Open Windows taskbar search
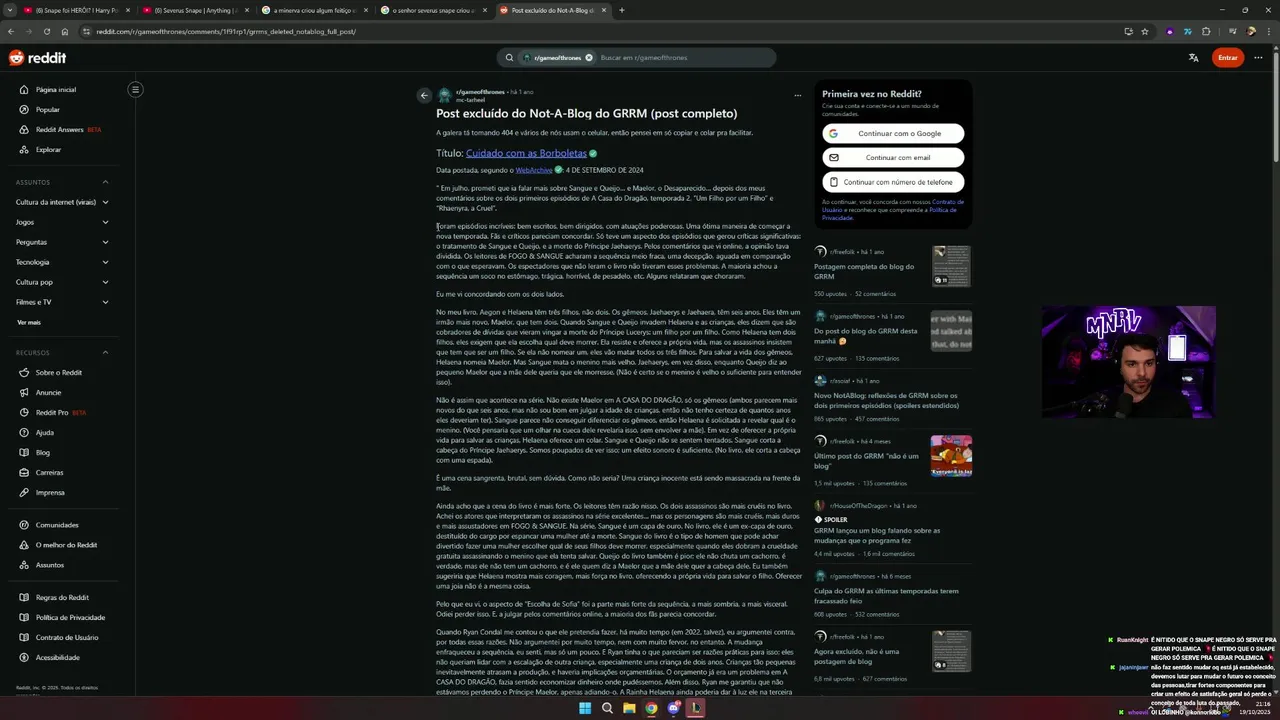Screen dimensions: 1280x720 tap(607, 708)
